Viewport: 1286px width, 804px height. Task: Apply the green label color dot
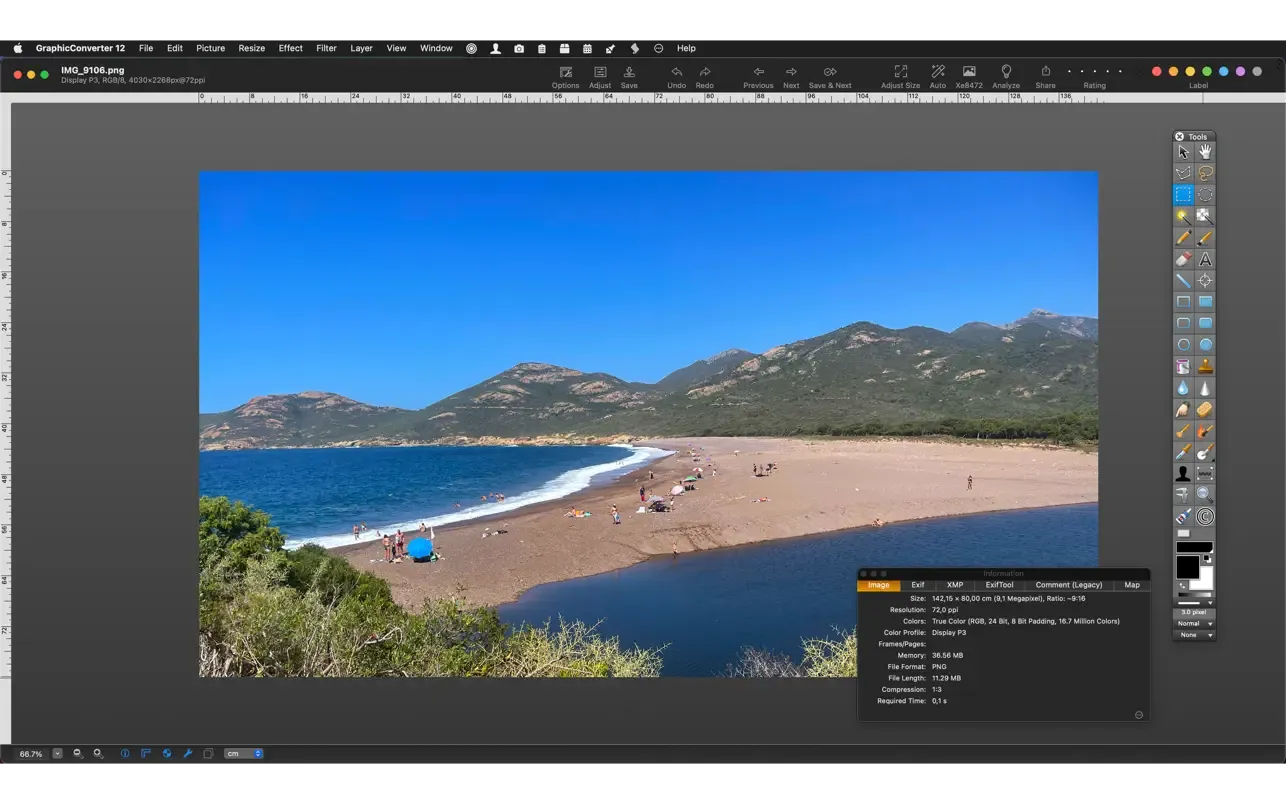pyautogui.click(x=1207, y=72)
